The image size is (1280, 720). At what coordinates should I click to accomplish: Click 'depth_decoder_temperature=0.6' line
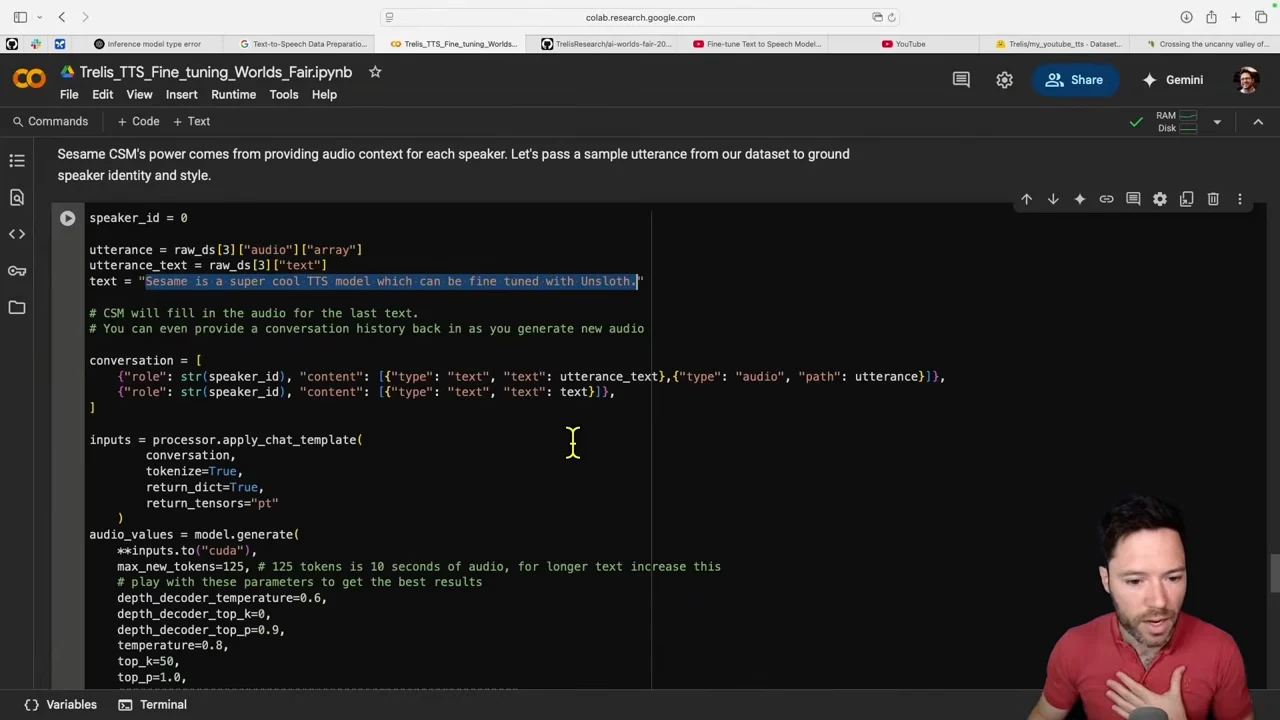222,598
